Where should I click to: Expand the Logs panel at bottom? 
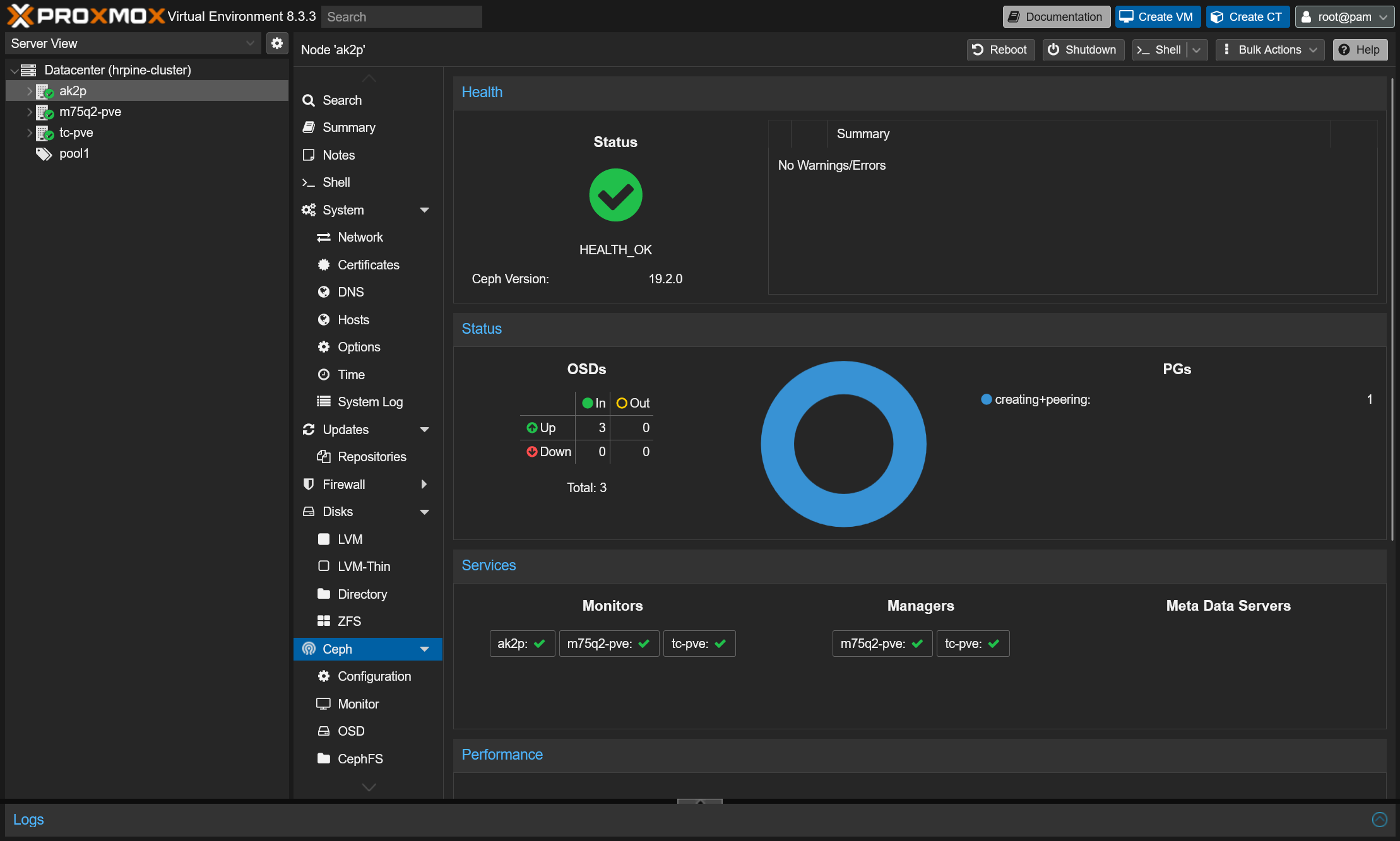pyautogui.click(x=1379, y=819)
